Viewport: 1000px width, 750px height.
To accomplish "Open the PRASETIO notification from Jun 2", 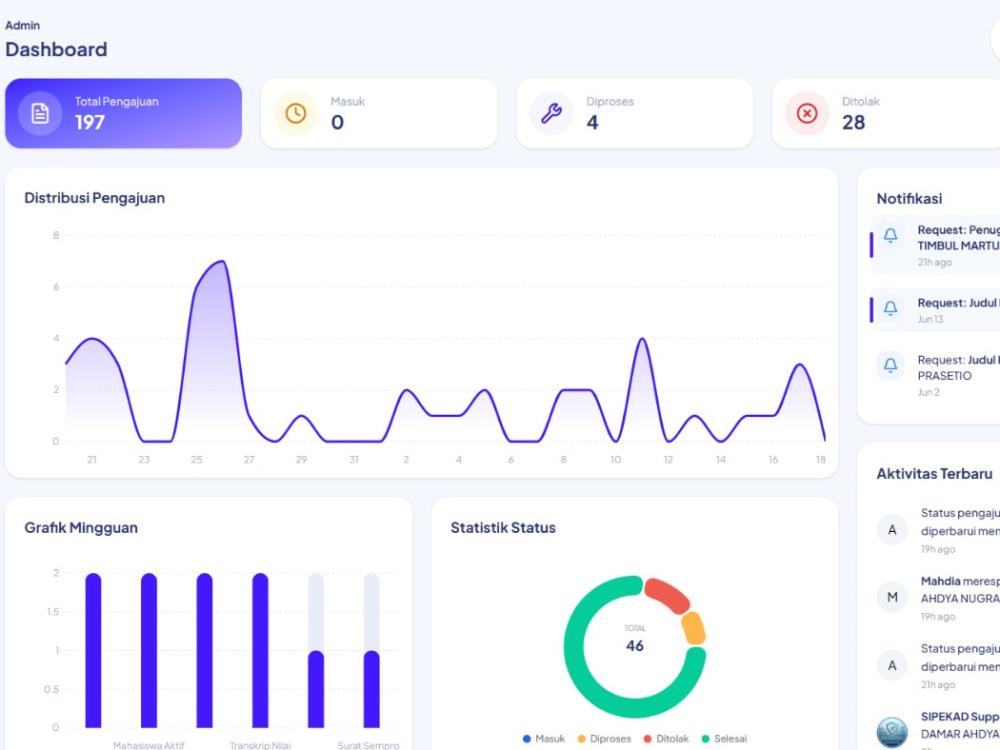I will [x=935, y=375].
